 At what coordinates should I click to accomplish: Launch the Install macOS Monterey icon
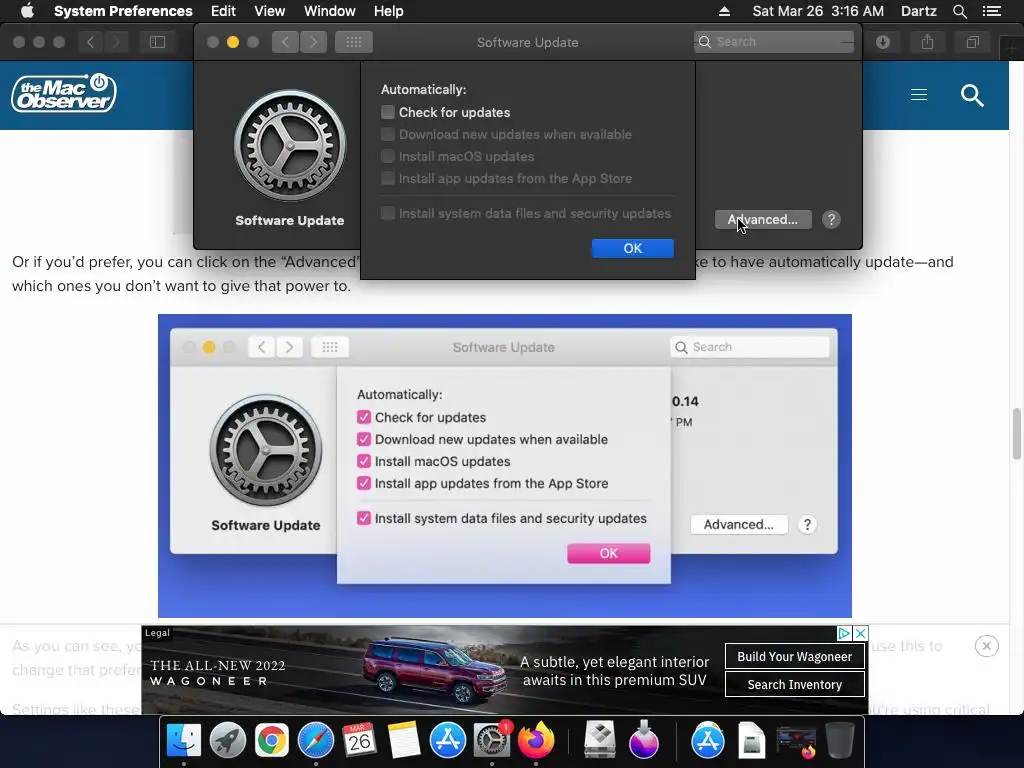coord(644,741)
